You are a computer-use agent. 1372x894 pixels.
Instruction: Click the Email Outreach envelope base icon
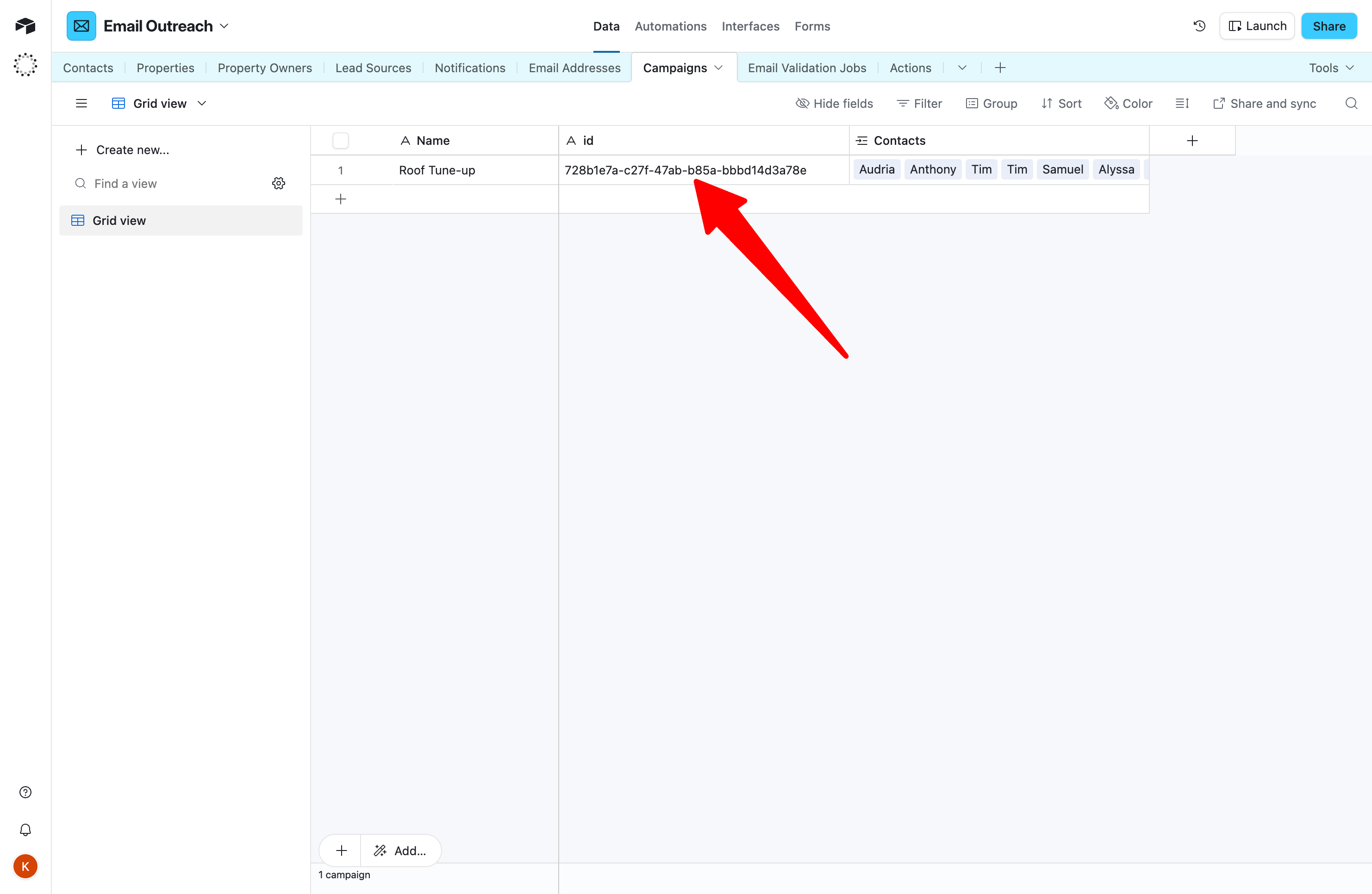81,26
